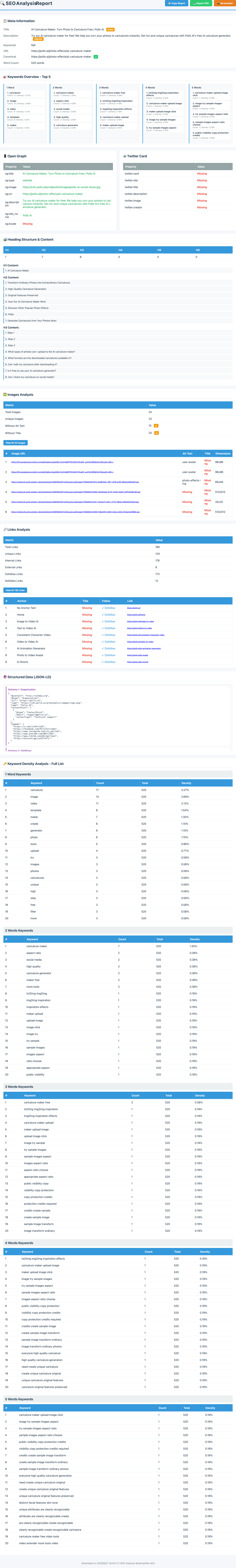The height and width of the screenshot is (1568, 236).
Task: Click Total Links row in Links Analysis metrics
Action: [x=118, y=547]
